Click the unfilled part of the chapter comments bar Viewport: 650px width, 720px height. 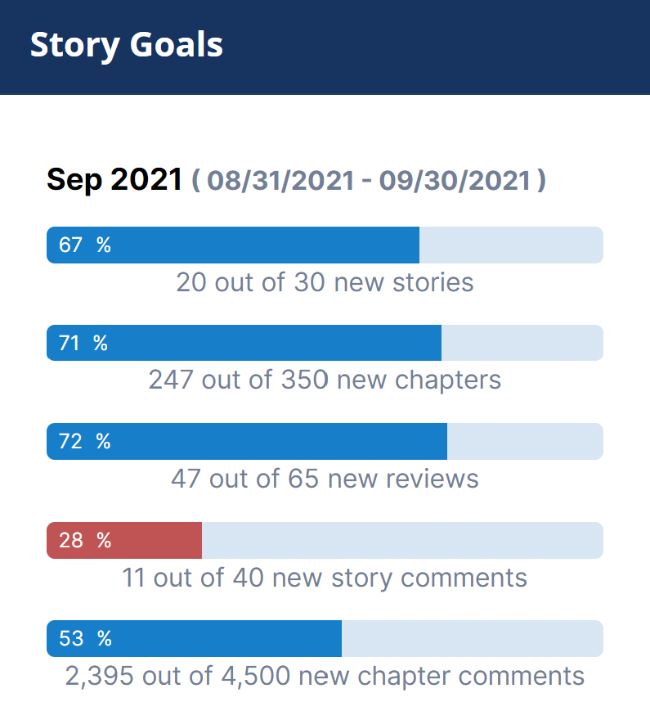(472, 638)
